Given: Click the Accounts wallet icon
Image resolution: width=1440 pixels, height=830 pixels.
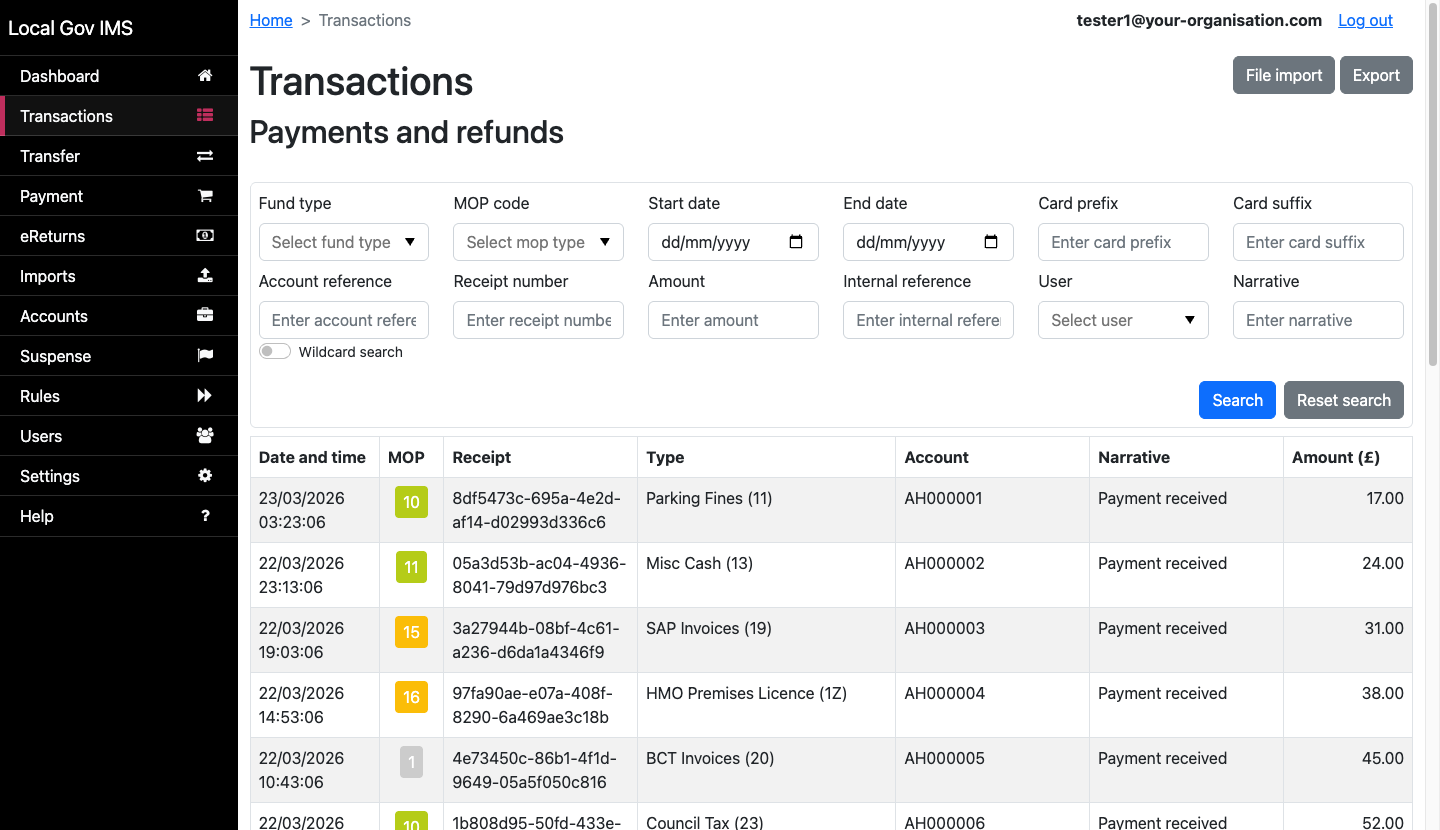Looking at the screenshot, I should (x=205, y=316).
